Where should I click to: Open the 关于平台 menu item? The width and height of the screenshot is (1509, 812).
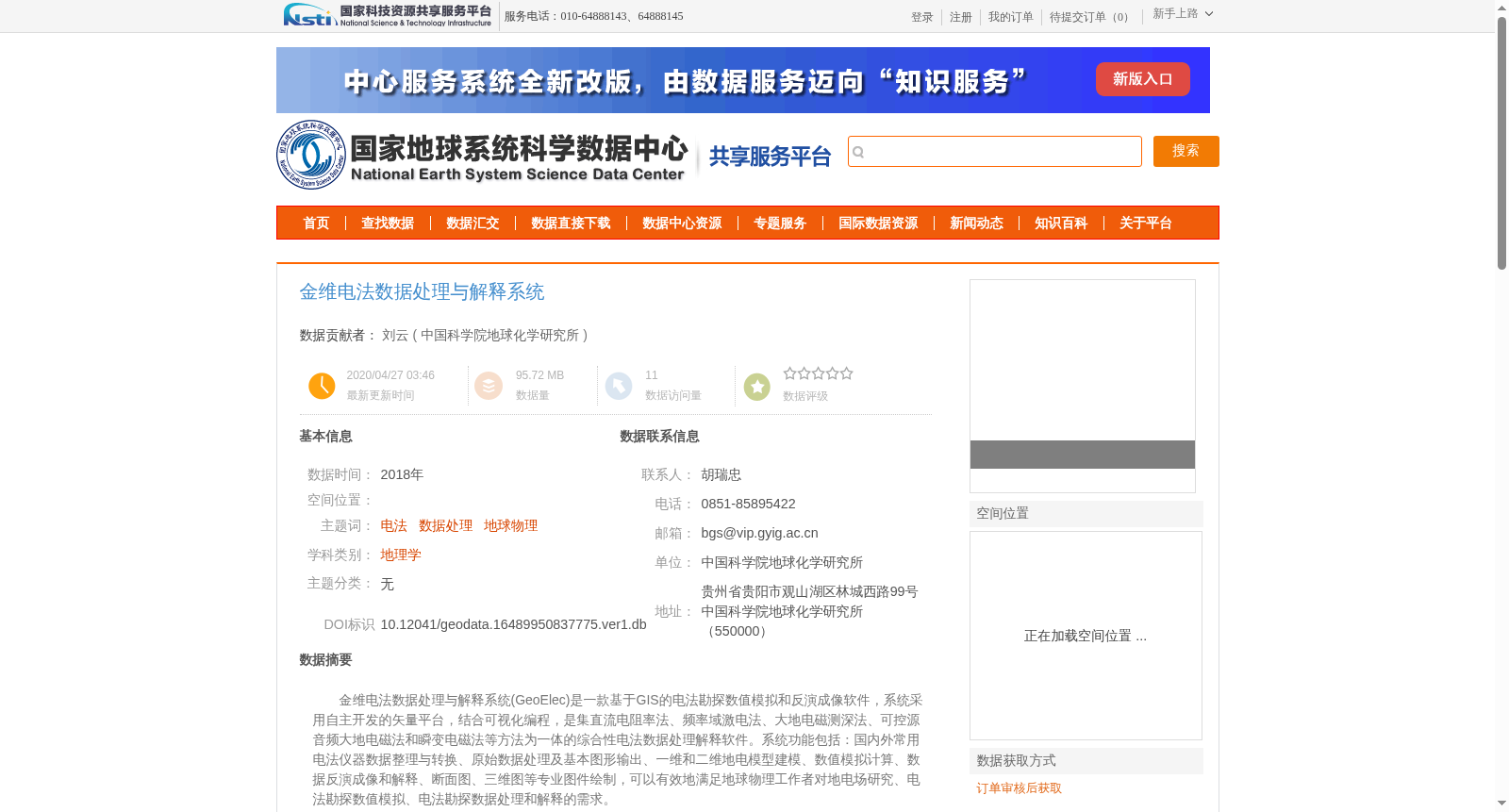(x=1146, y=224)
